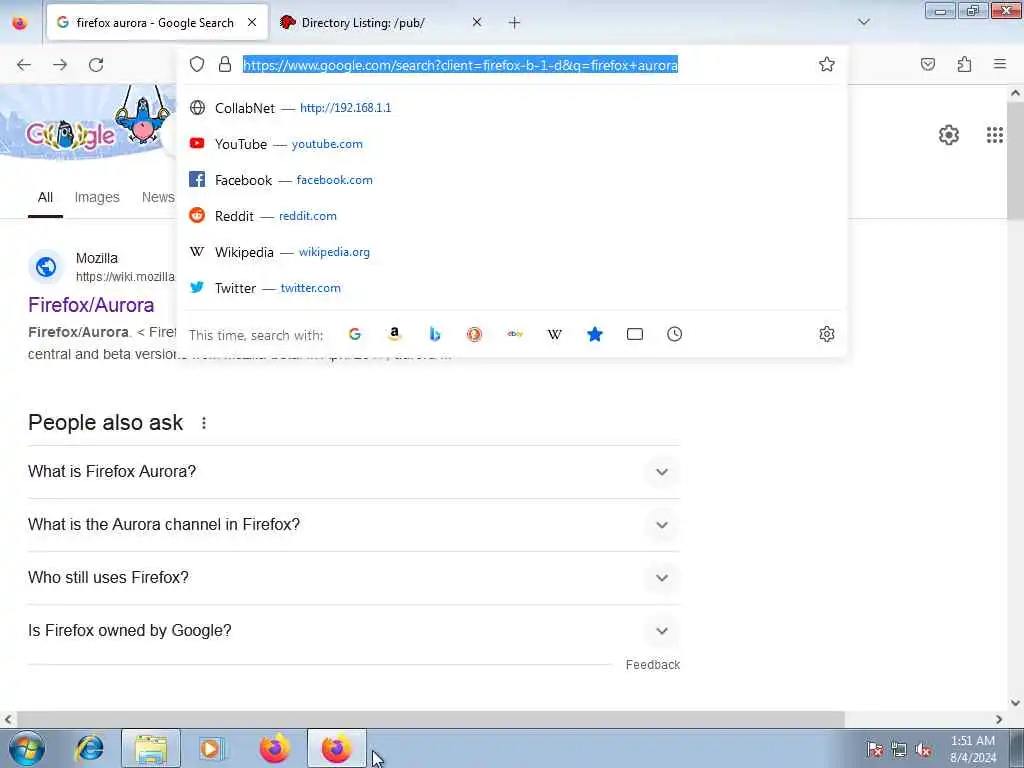This screenshot has width=1024, height=768.
Task: Switch to Directory Listing /pub/ tab
Action: (382, 23)
